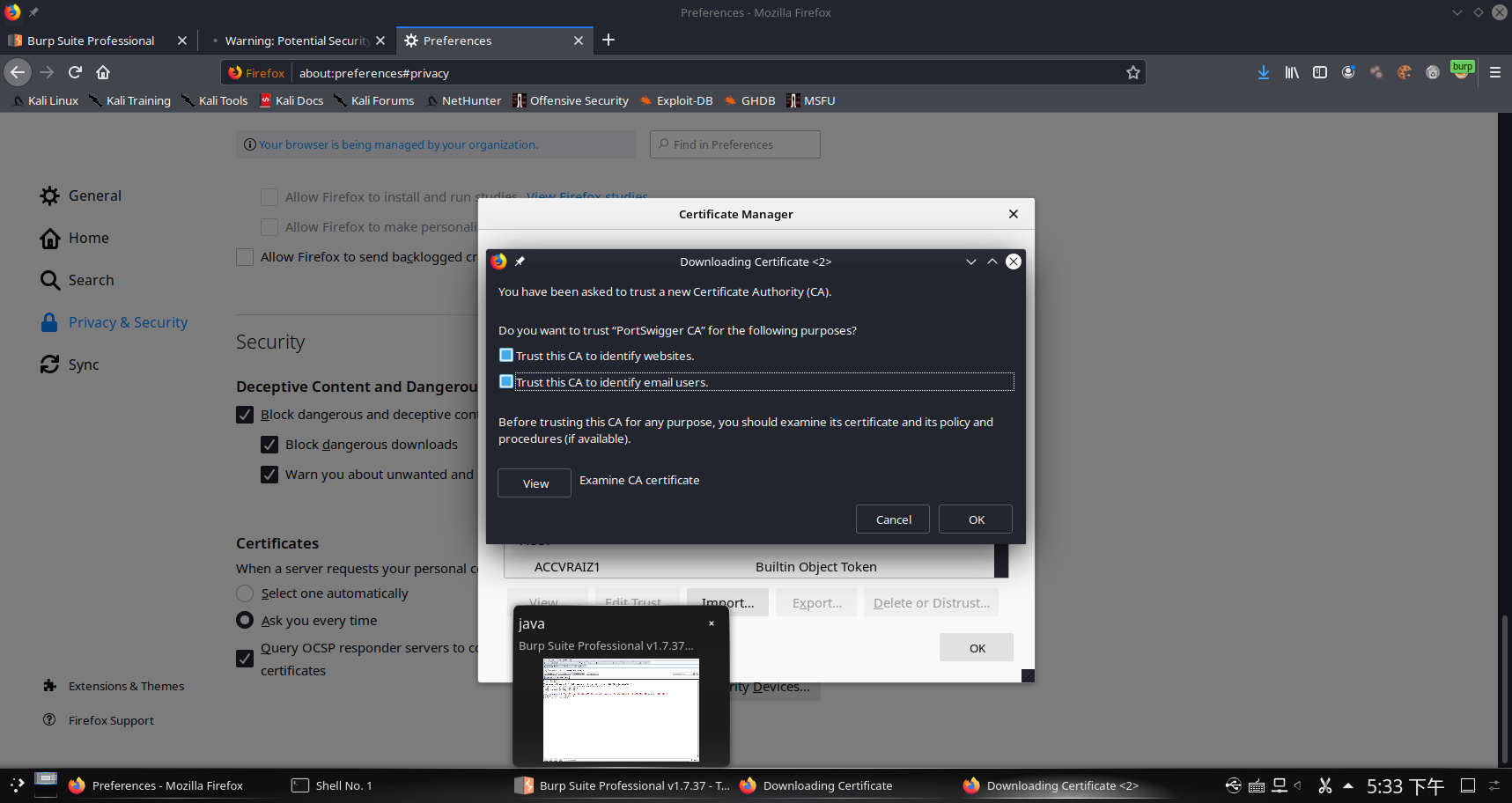The width and height of the screenshot is (1512, 803).
Task: Click the upward chevron on the certificate dialog titlebar
Action: coord(992,262)
